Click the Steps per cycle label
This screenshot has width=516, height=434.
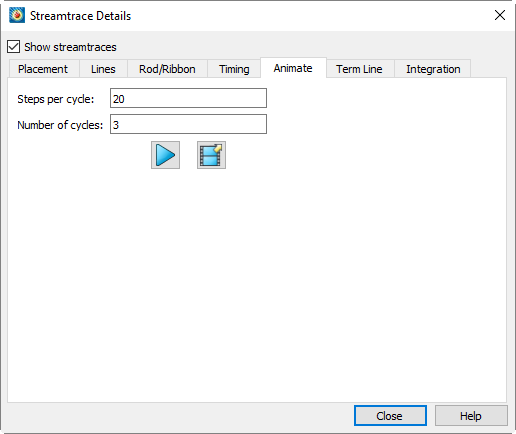(56, 99)
